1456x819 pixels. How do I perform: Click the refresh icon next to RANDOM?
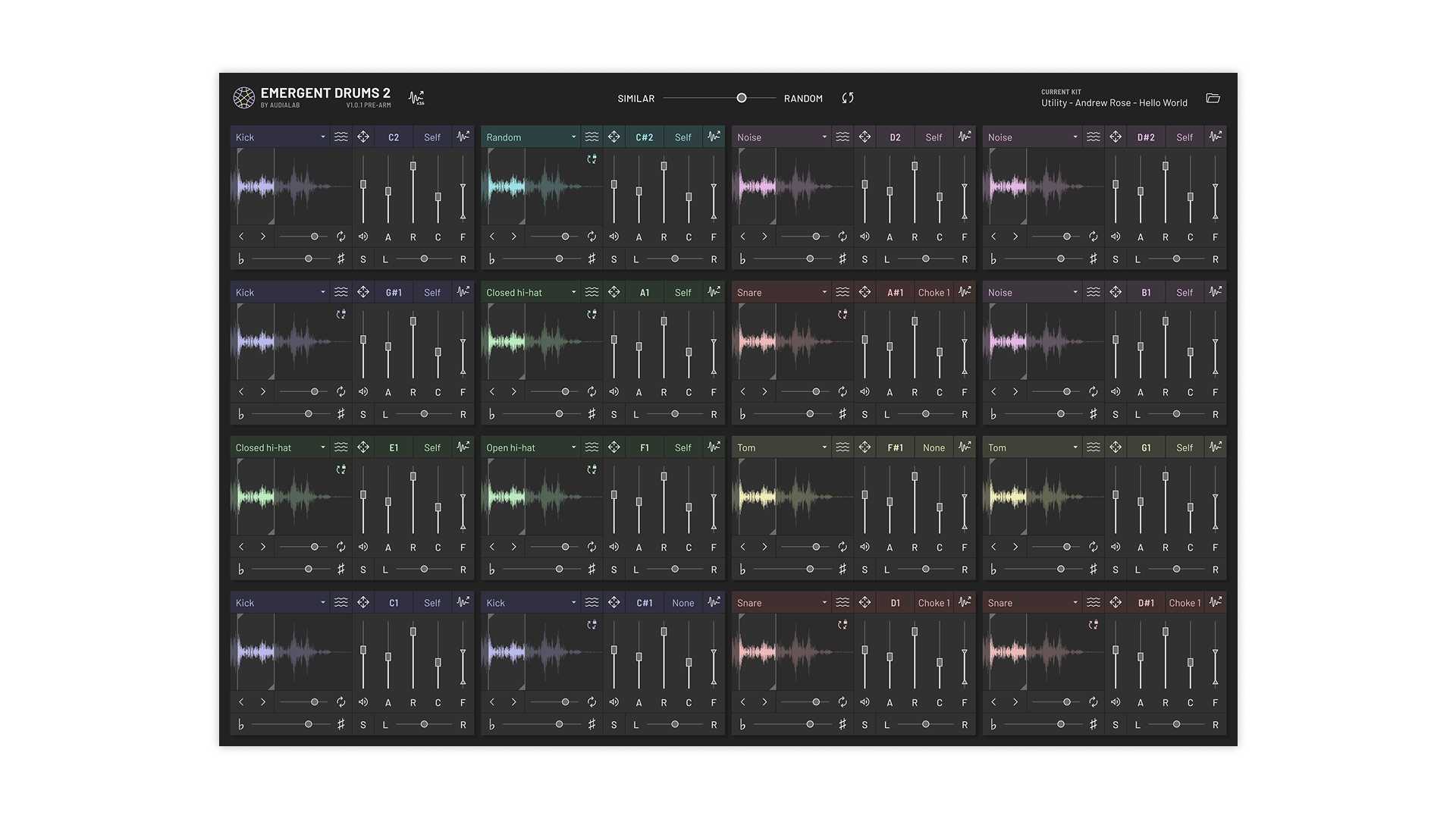coord(848,98)
